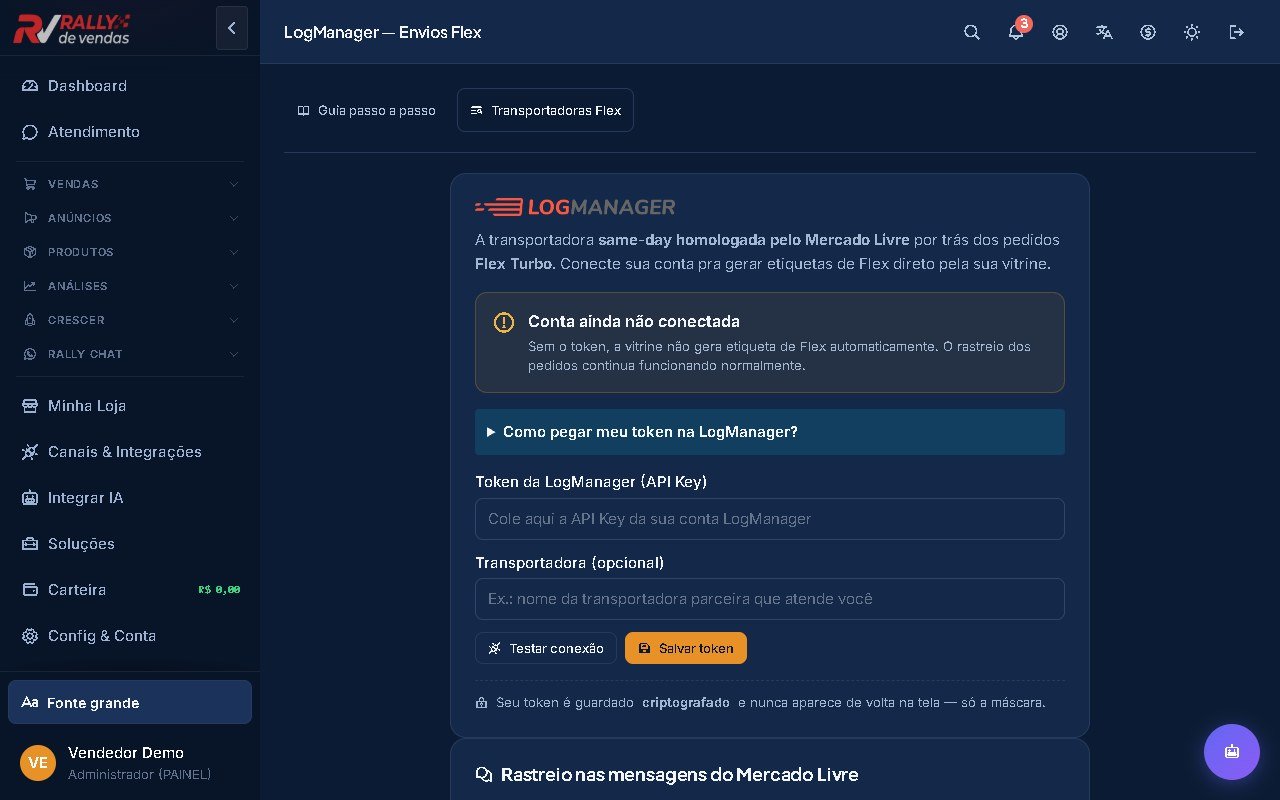Collapse the sidebar with the chevron button
The height and width of the screenshot is (800, 1280).
click(231, 28)
